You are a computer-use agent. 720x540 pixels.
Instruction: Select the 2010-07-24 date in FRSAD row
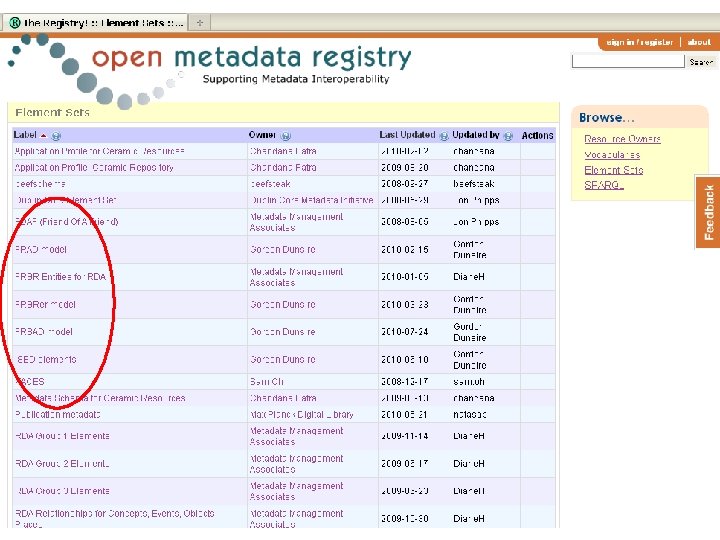[405, 332]
